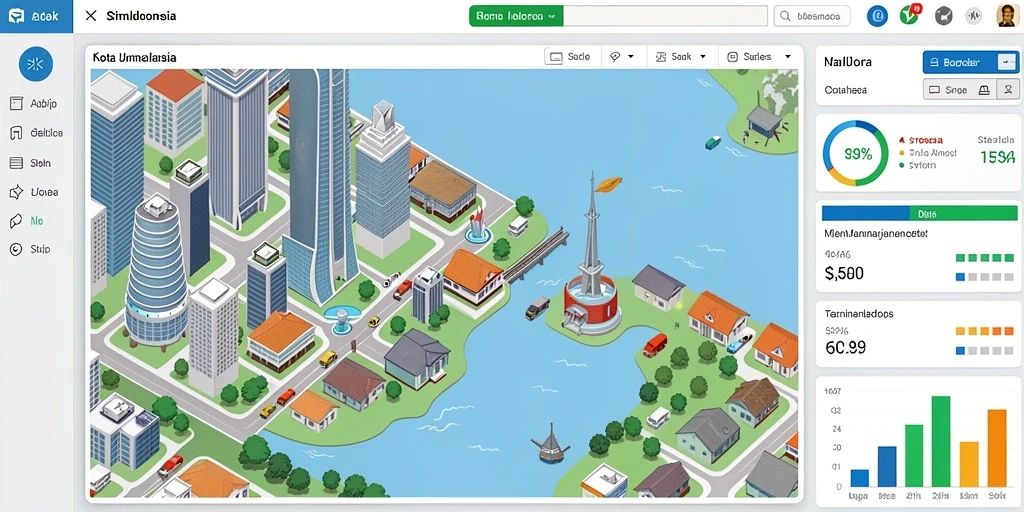Click the Suriers toolbar button
Viewport: 1024px width, 512px height.
[750, 57]
